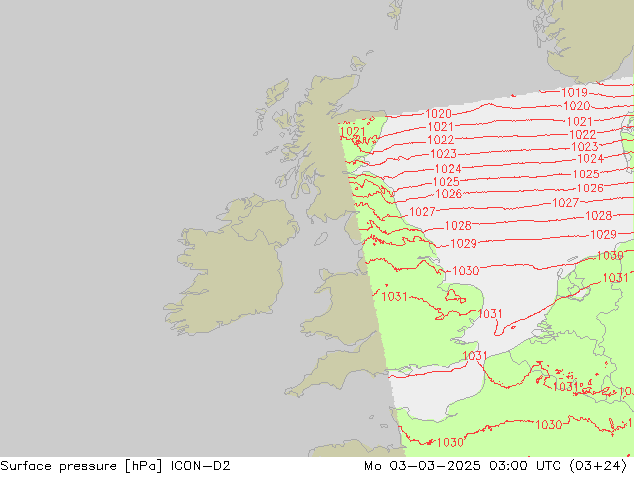Screen dimensions: 634x490
Task: Select the '1030' label just off the Humber coast
Action: [465, 270]
